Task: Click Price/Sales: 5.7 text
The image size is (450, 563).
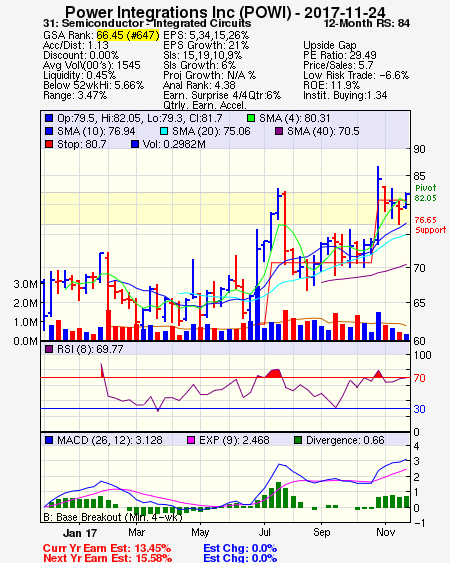Action: tap(338, 65)
